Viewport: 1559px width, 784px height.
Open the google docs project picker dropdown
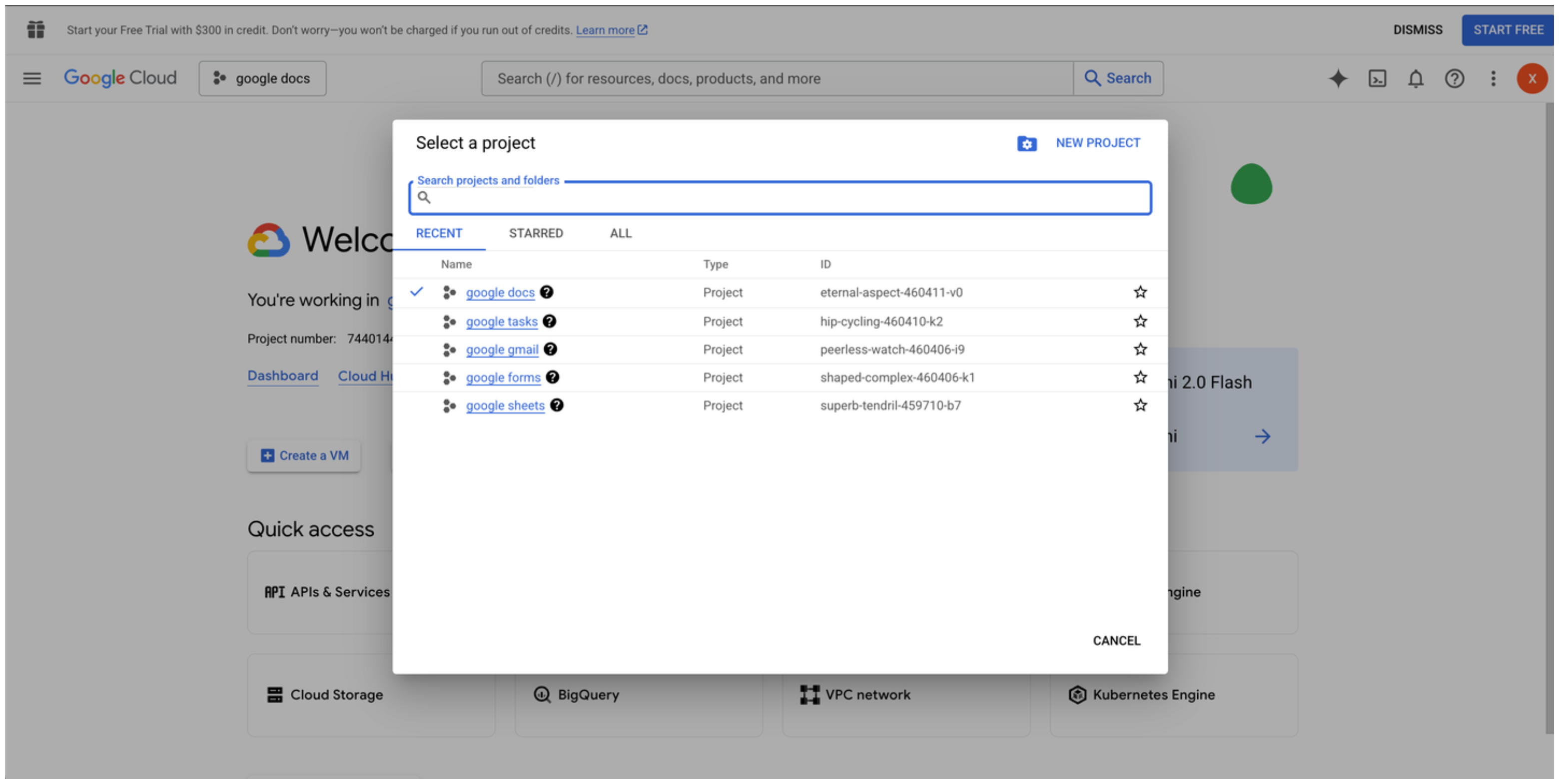(262, 78)
